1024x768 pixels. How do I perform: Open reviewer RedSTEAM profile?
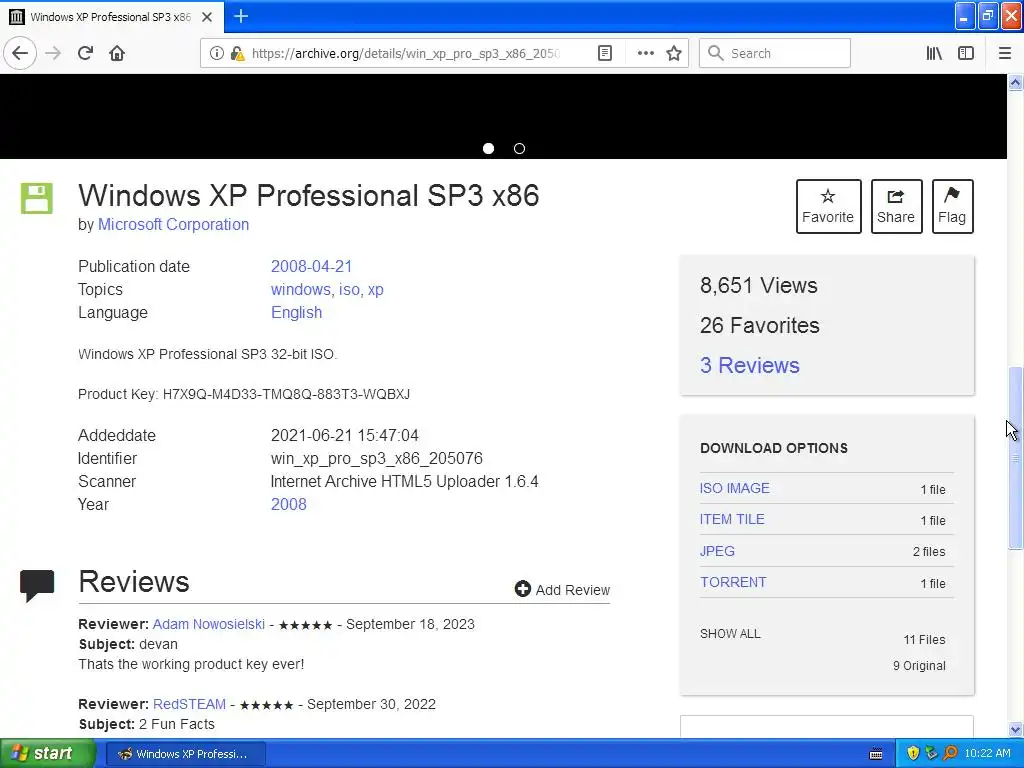tap(189, 704)
